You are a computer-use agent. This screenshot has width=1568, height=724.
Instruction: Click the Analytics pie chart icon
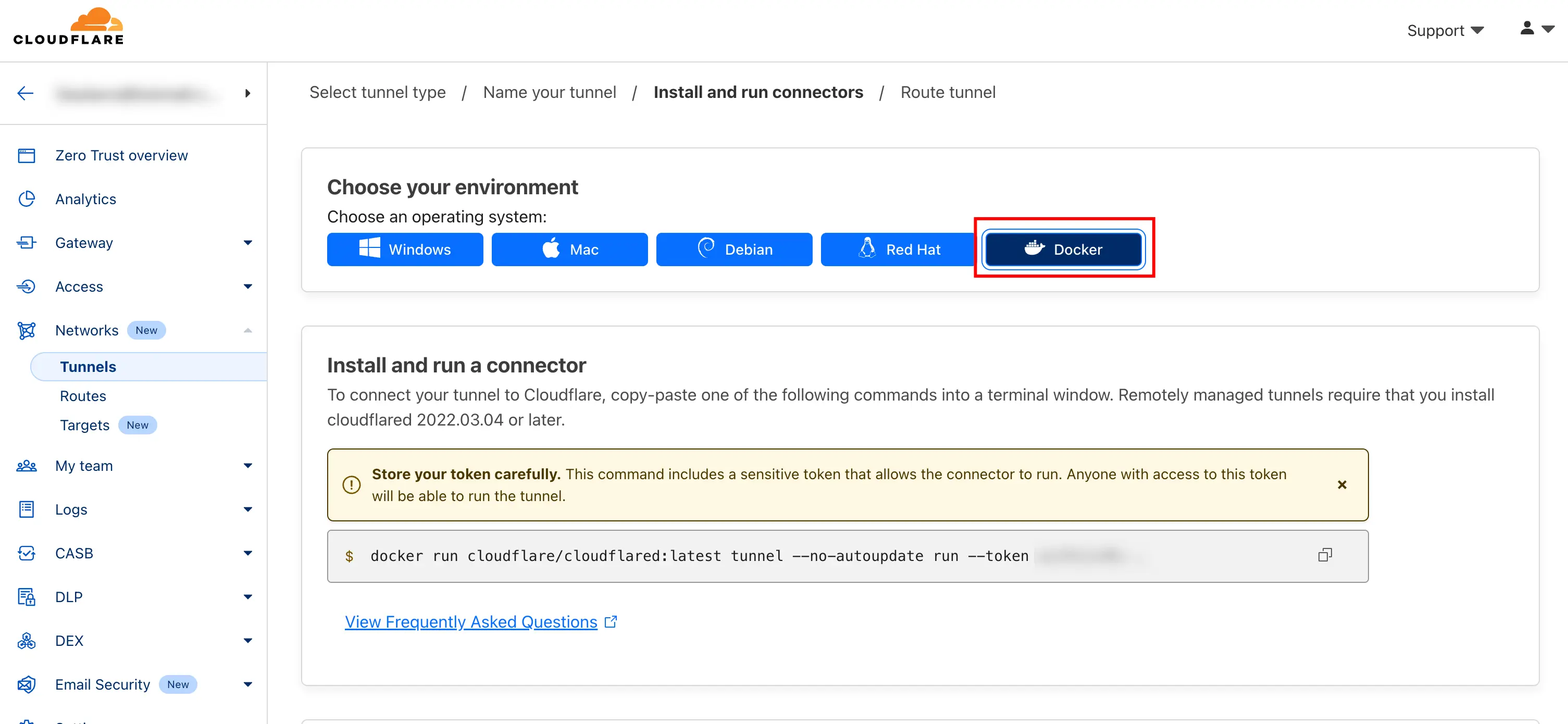[x=26, y=199]
